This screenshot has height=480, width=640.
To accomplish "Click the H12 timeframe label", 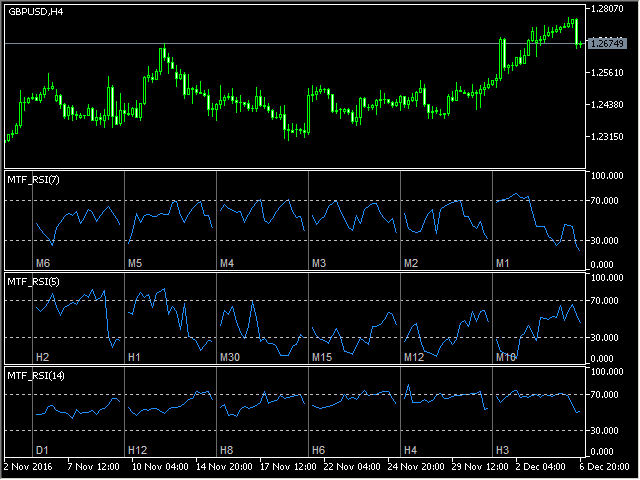I will pyautogui.click(x=138, y=450).
